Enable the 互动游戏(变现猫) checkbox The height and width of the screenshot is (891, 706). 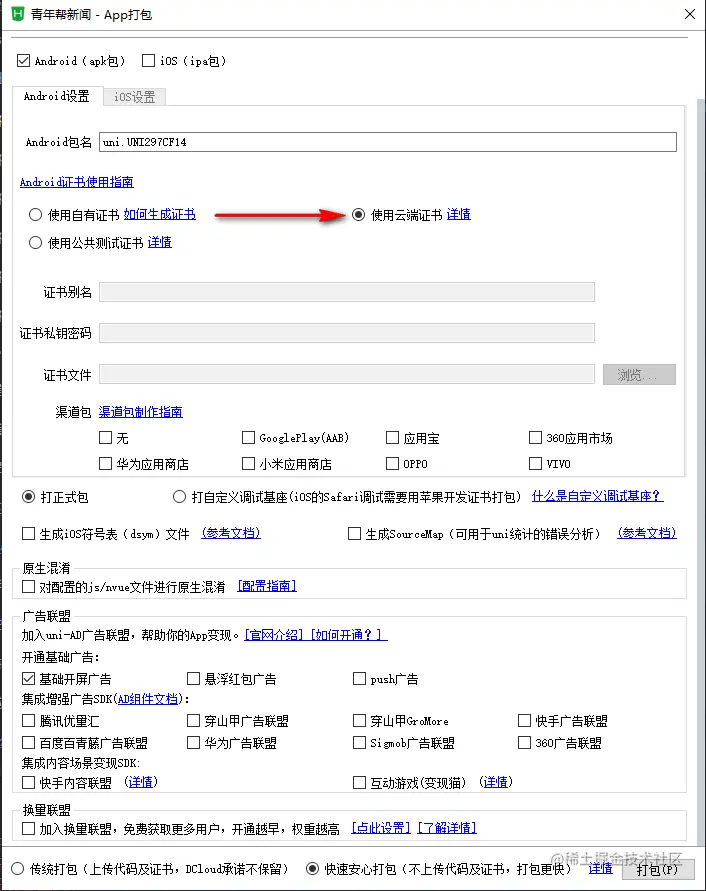[x=359, y=782]
